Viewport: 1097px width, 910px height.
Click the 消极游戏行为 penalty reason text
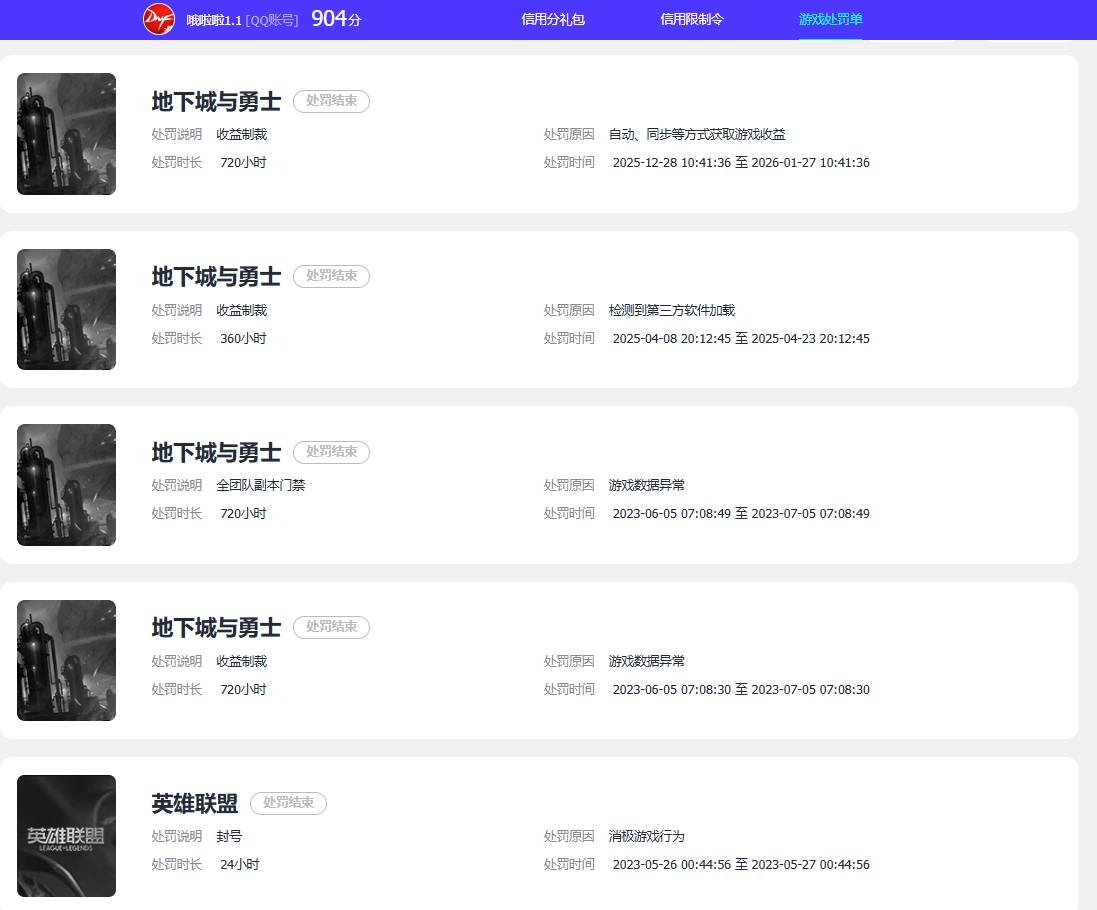click(x=646, y=837)
